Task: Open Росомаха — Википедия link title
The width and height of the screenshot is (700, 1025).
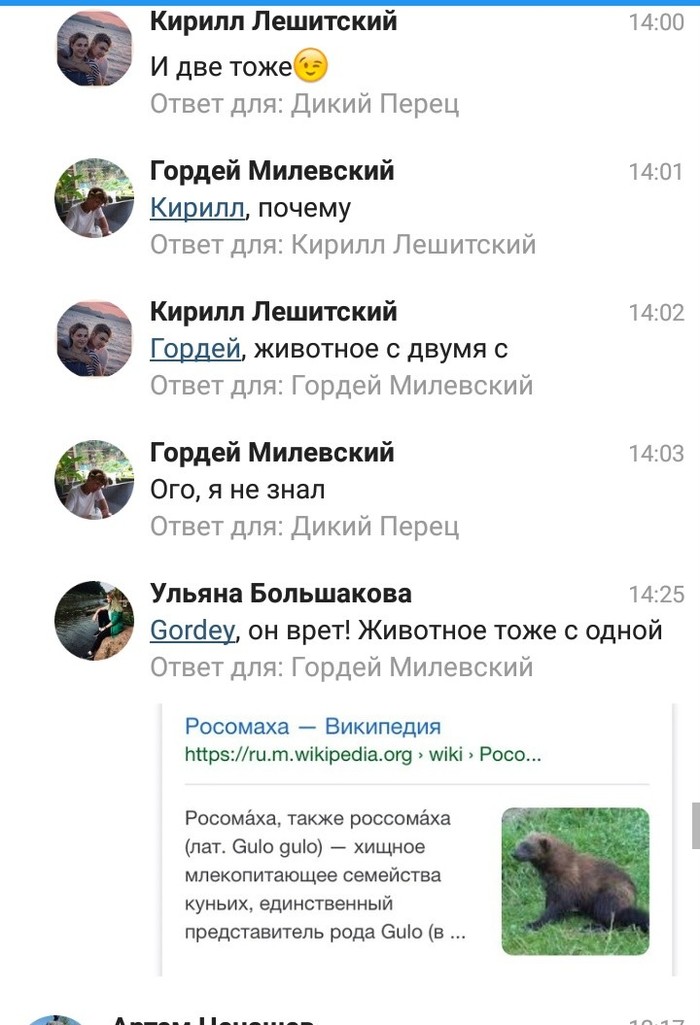Action: (x=313, y=727)
